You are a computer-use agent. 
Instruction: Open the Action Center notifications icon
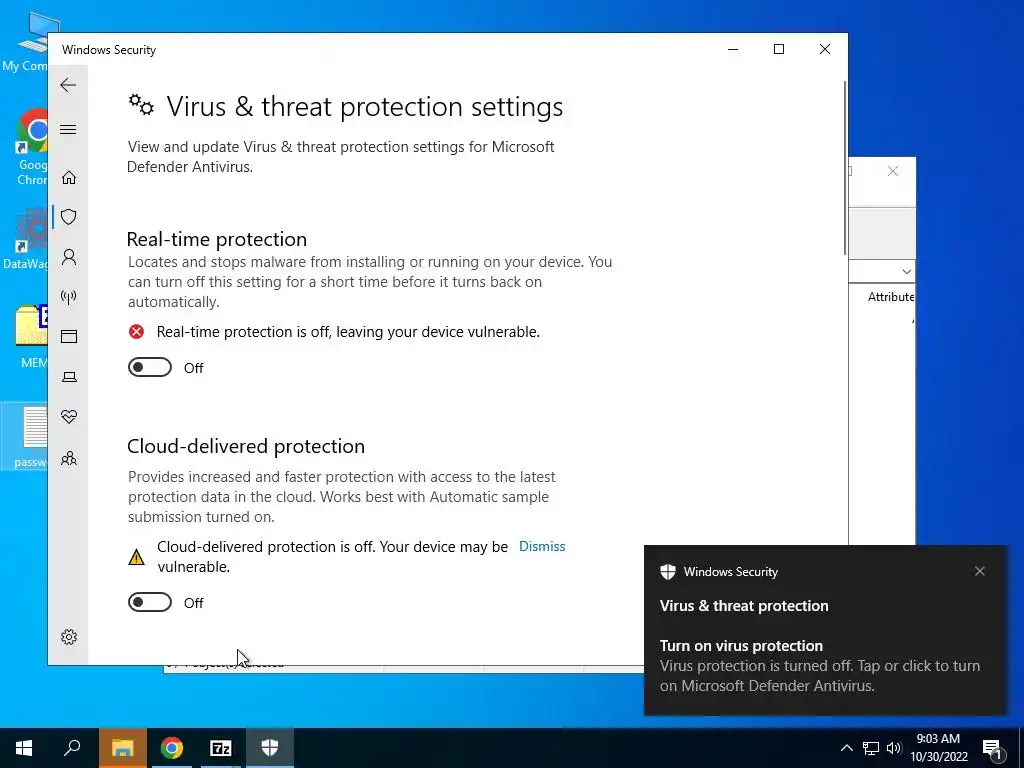[x=993, y=748]
